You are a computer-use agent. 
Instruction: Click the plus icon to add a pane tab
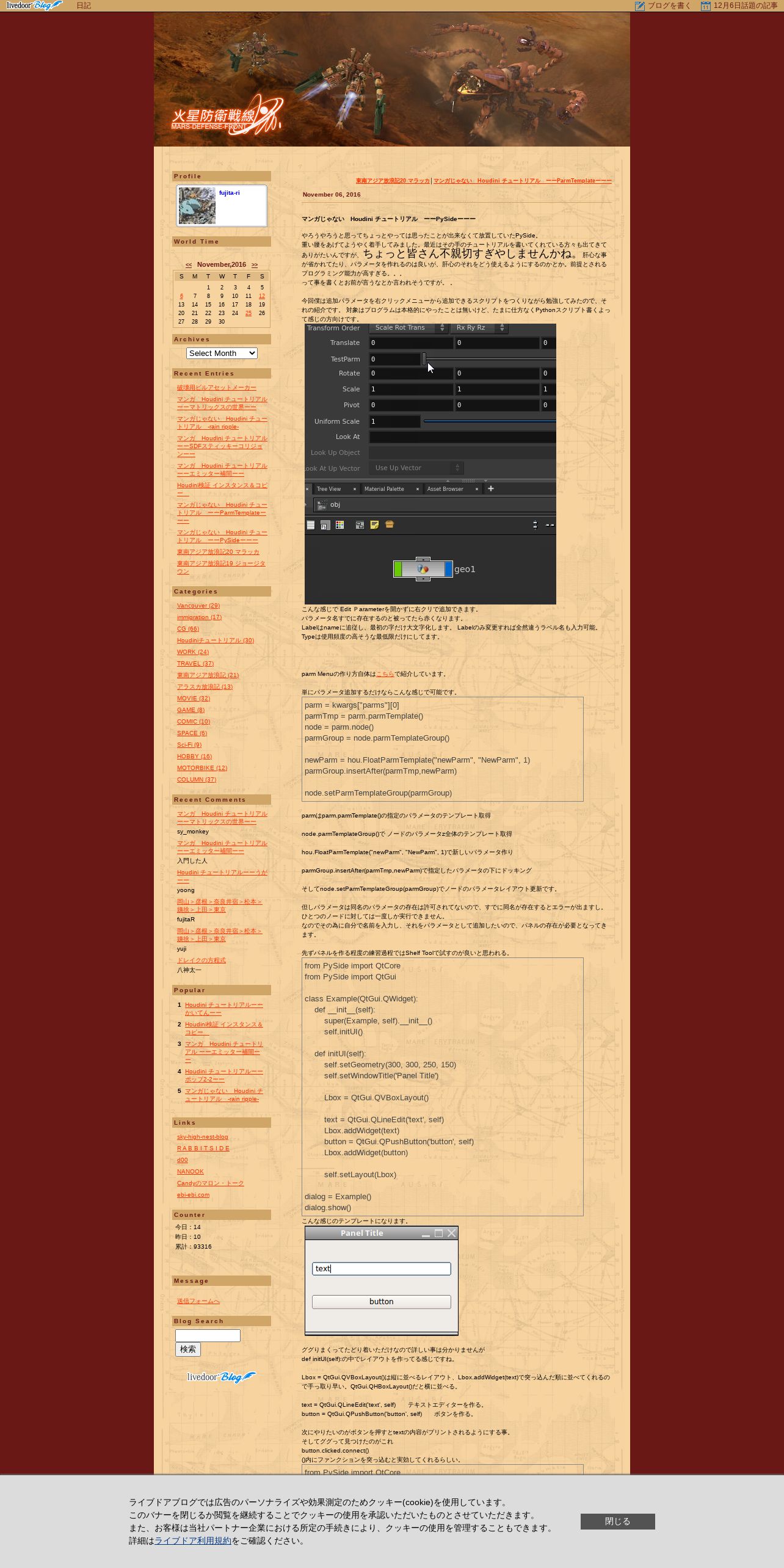490,488
